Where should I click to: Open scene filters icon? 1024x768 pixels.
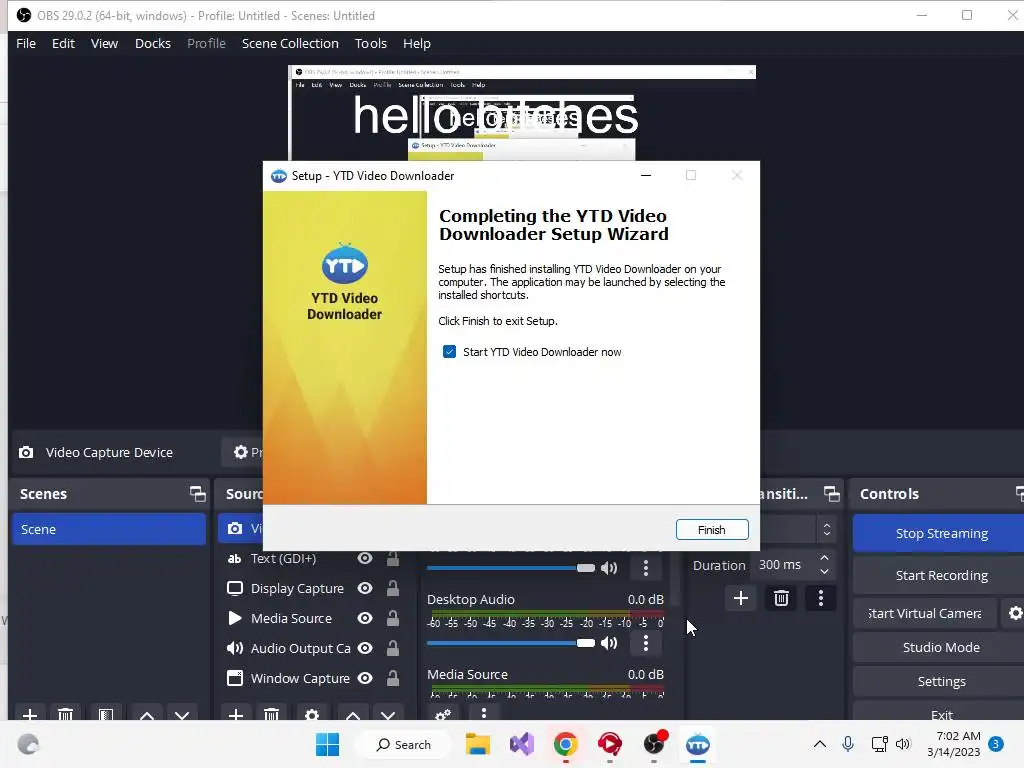(x=106, y=714)
